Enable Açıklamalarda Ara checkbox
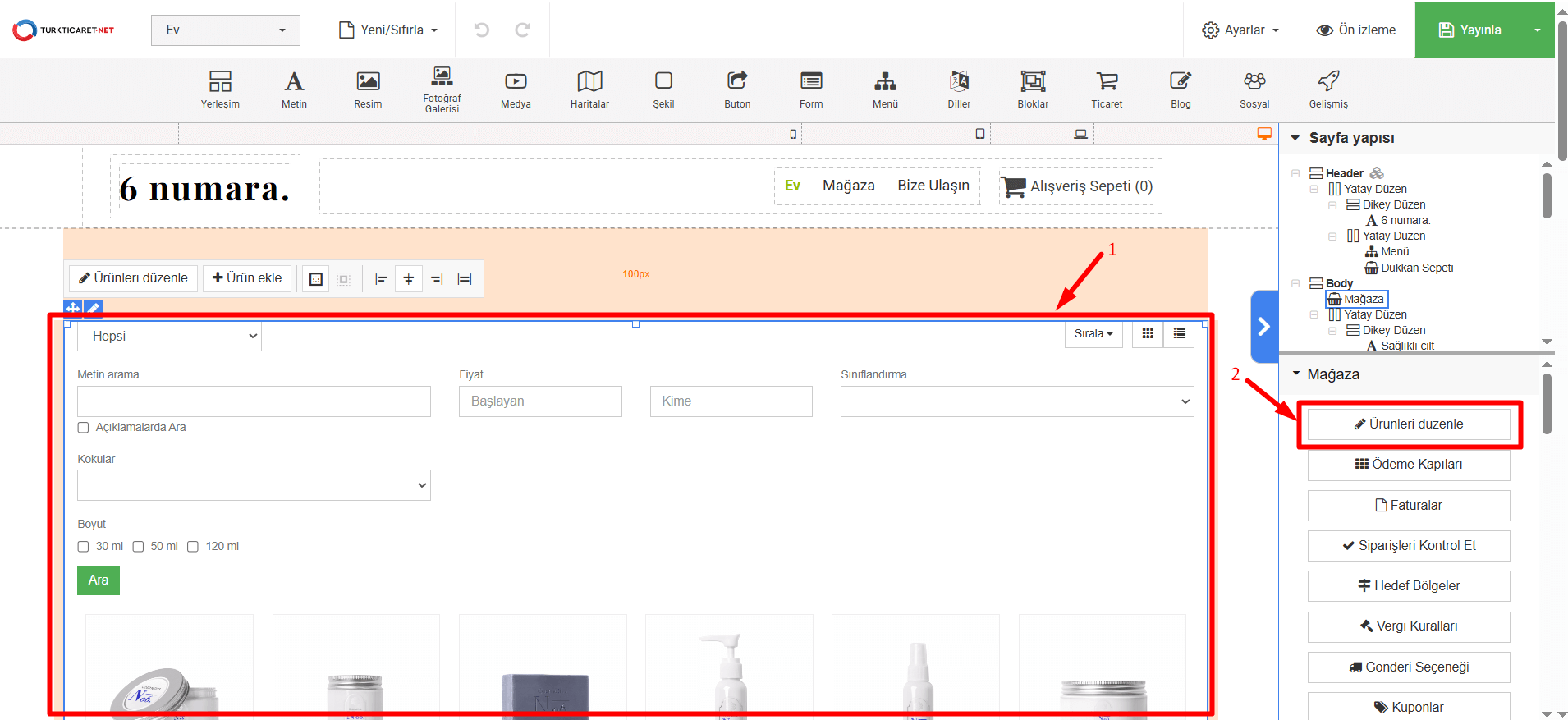Image resolution: width=1568 pixels, height=720 pixels. pos(84,428)
